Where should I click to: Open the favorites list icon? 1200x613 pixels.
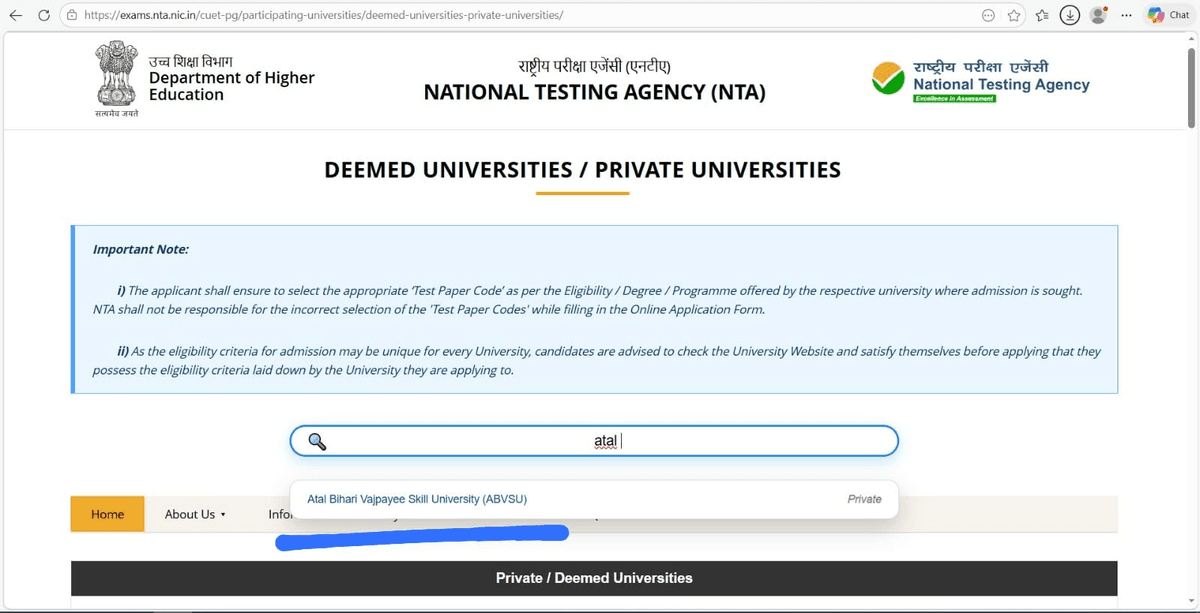[1042, 15]
